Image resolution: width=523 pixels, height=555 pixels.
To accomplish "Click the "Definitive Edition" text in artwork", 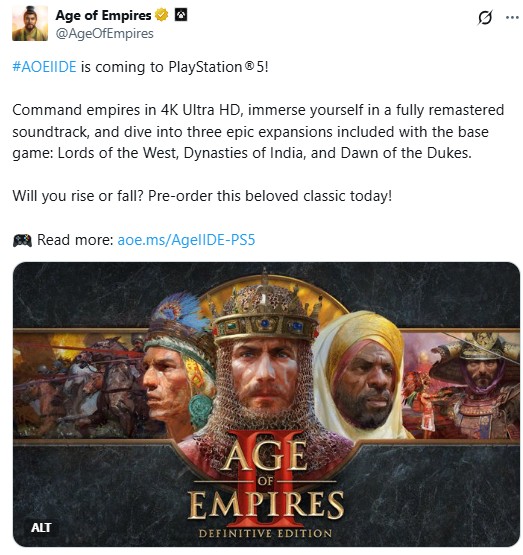I will coord(265,533).
